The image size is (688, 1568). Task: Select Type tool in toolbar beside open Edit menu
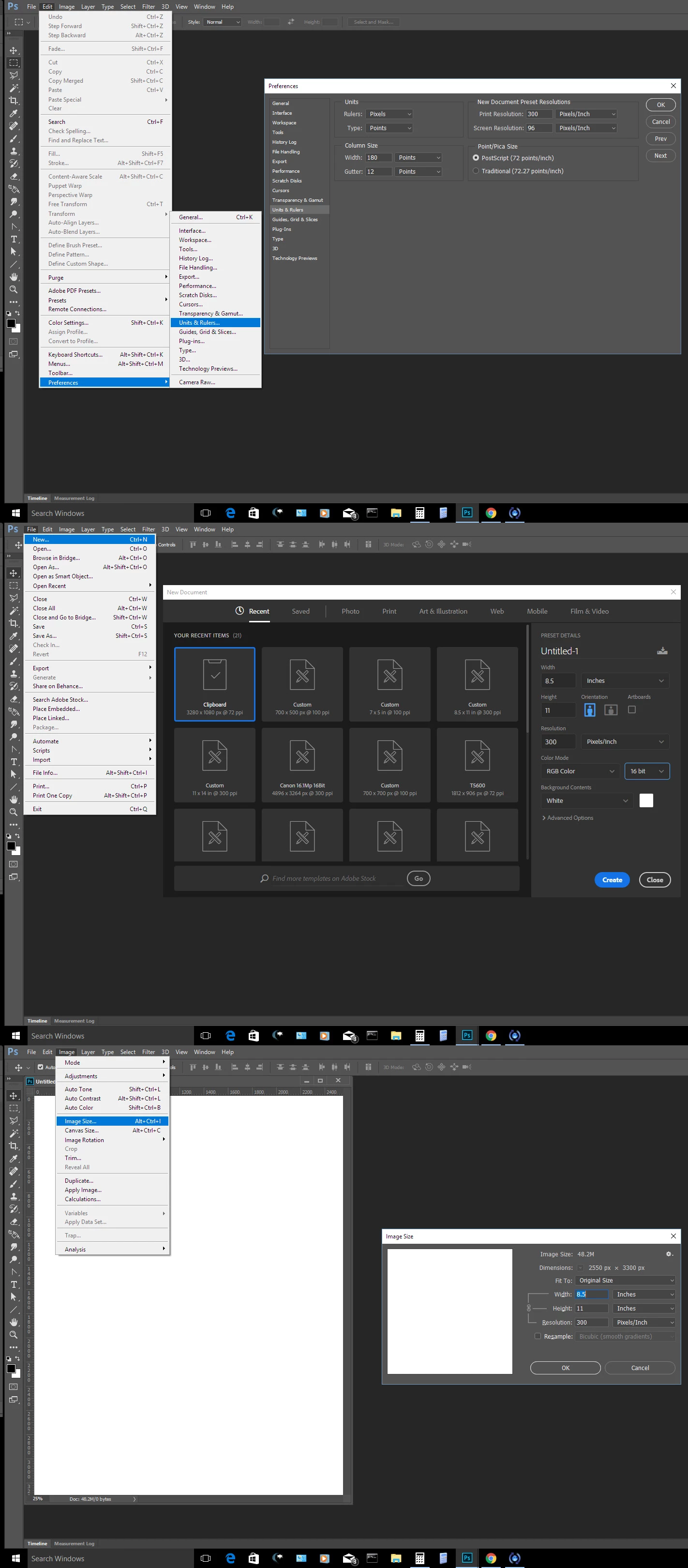click(x=14, y=239)
